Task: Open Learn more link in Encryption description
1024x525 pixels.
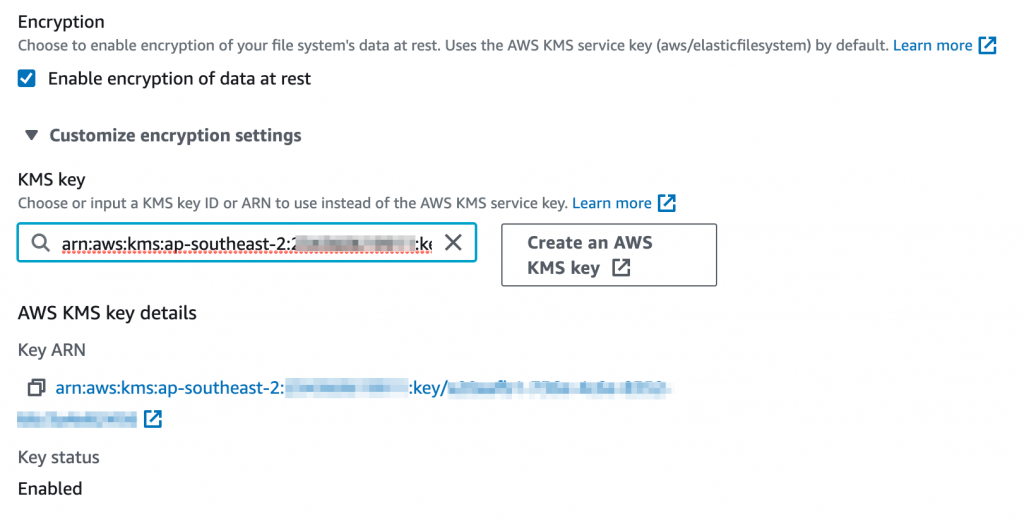Action: [x=933, y=46]
